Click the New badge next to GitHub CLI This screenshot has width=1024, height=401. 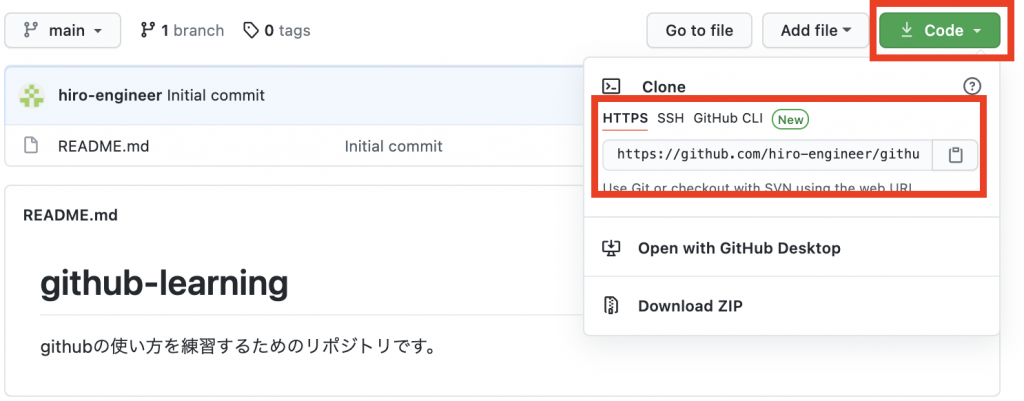tap(791, 120)
